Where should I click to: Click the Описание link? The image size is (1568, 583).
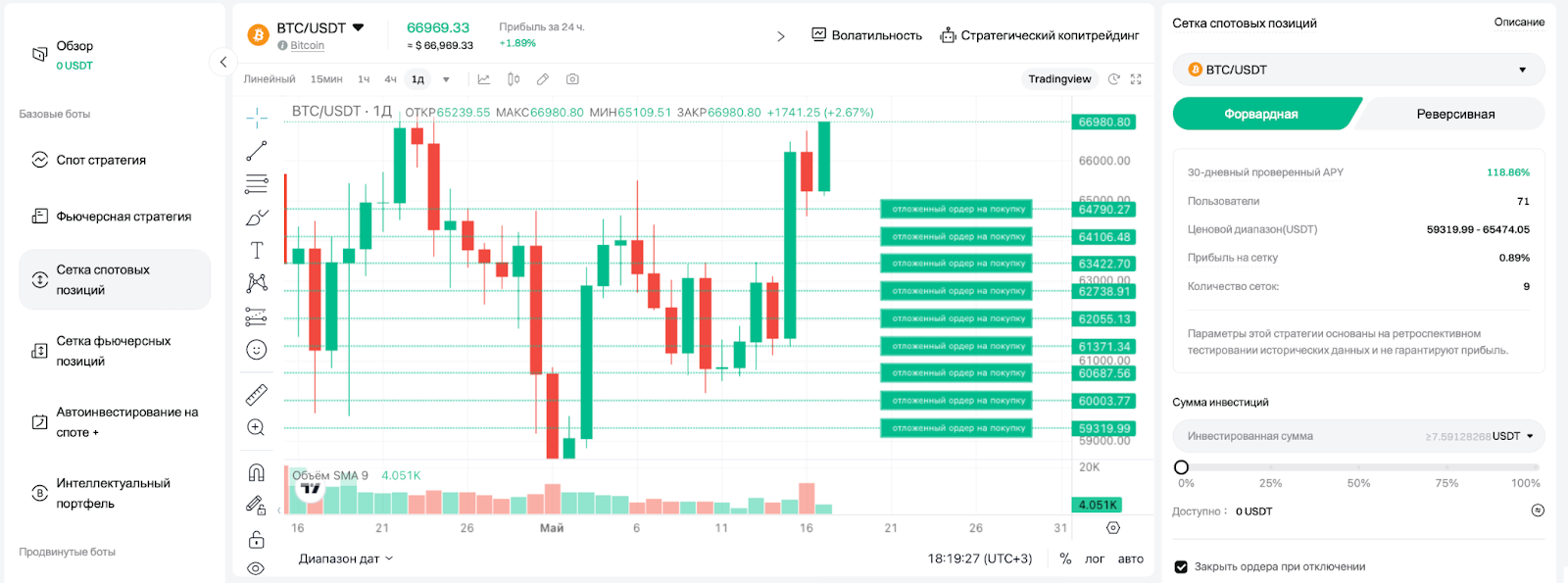click(x=1519, y=22)
